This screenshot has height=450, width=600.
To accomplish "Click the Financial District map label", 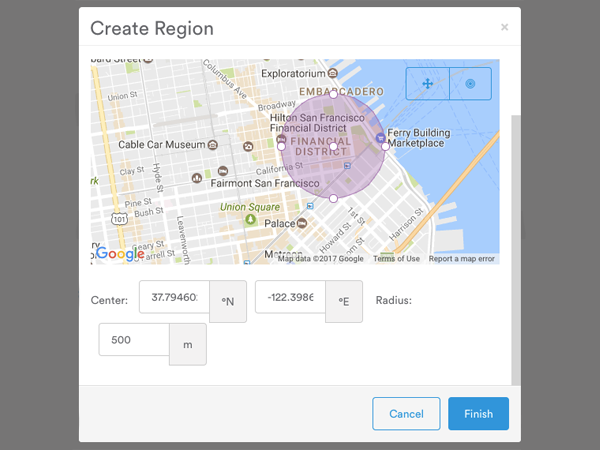I will (321, 146).
